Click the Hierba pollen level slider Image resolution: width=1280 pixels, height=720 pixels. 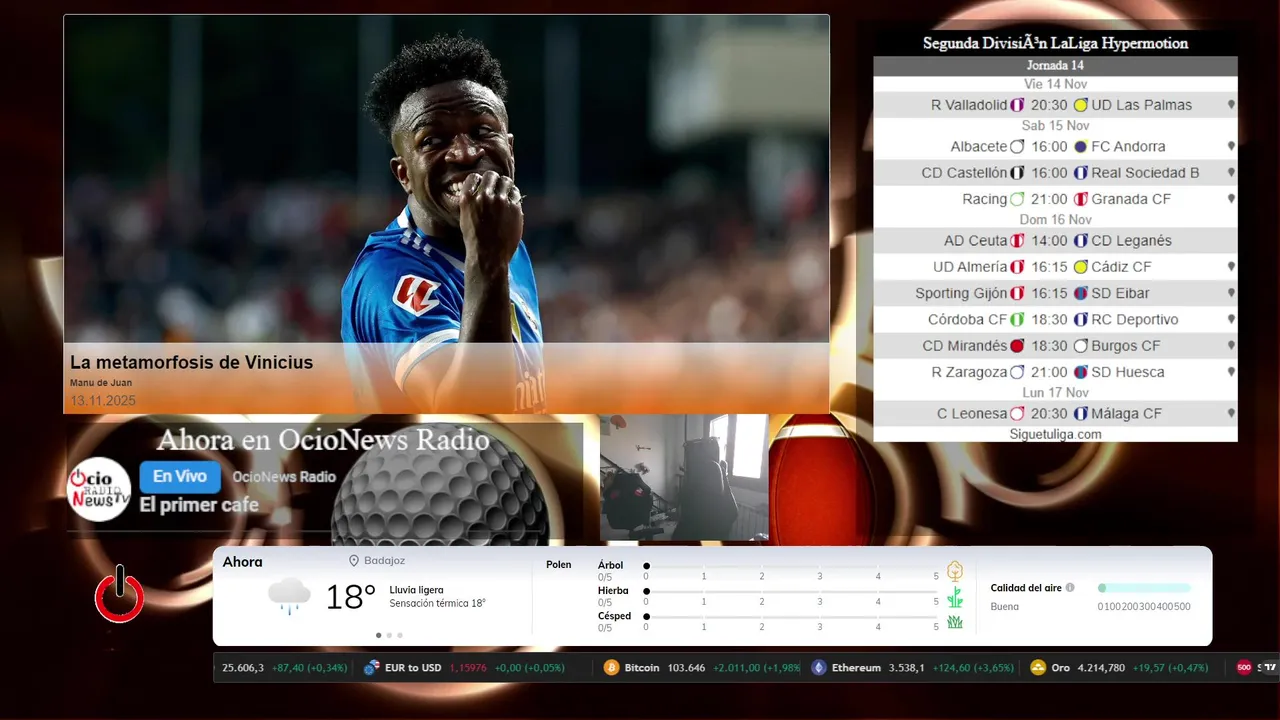[791, 592]
